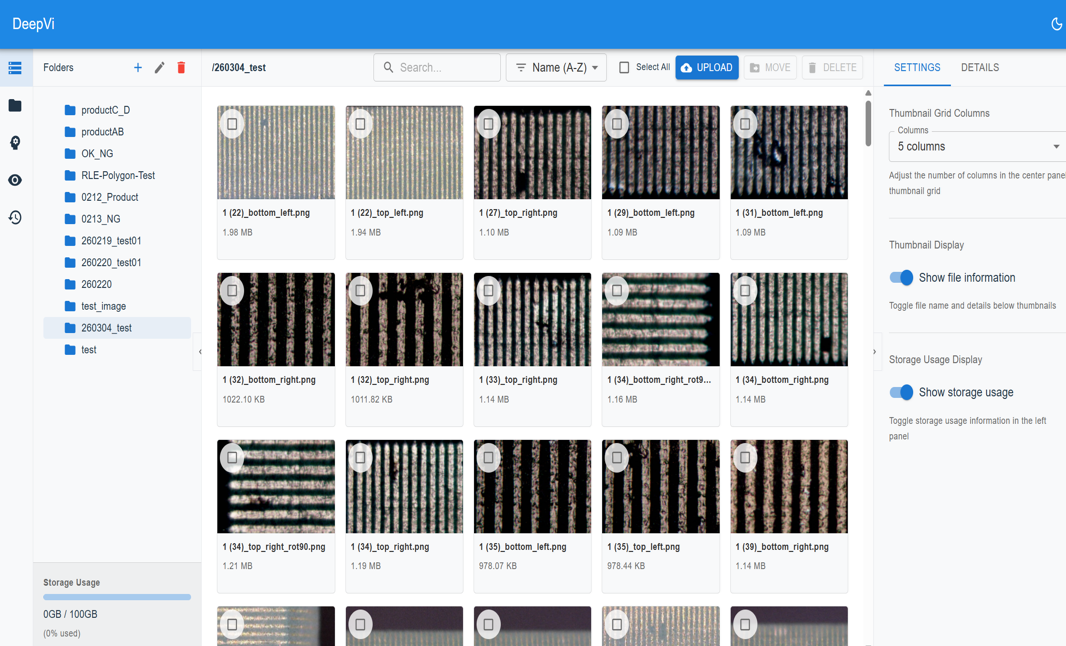Open the RLE-Polygon-Test folder

click(x=117, y=176)
